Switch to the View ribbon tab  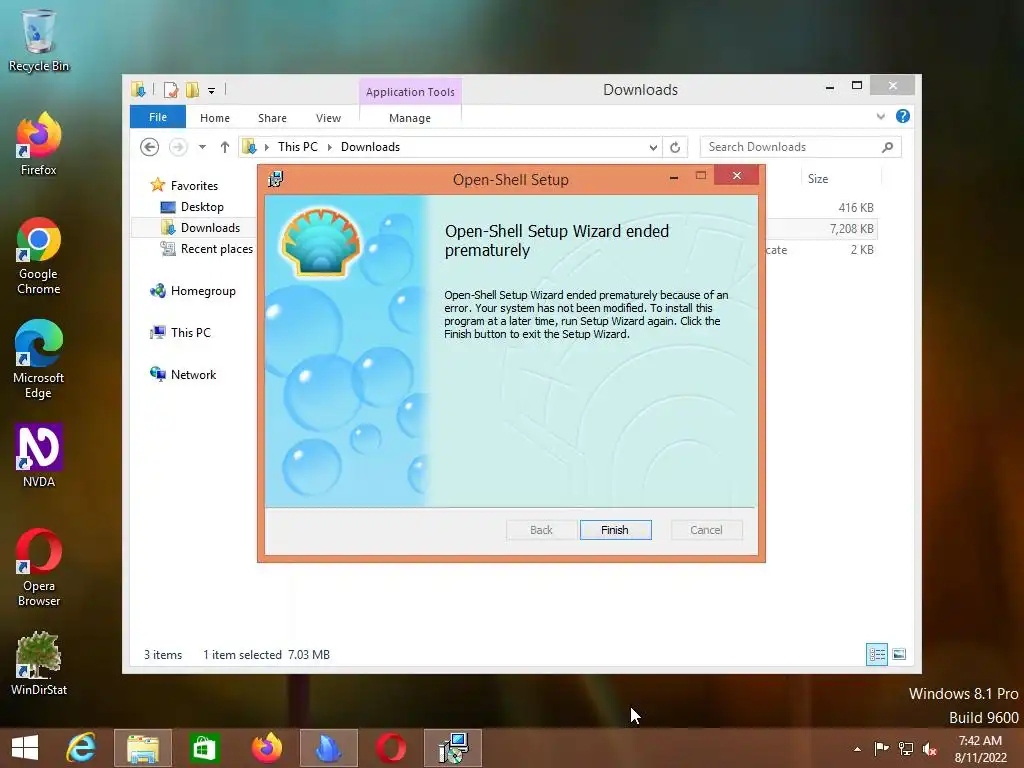(328, 118)
